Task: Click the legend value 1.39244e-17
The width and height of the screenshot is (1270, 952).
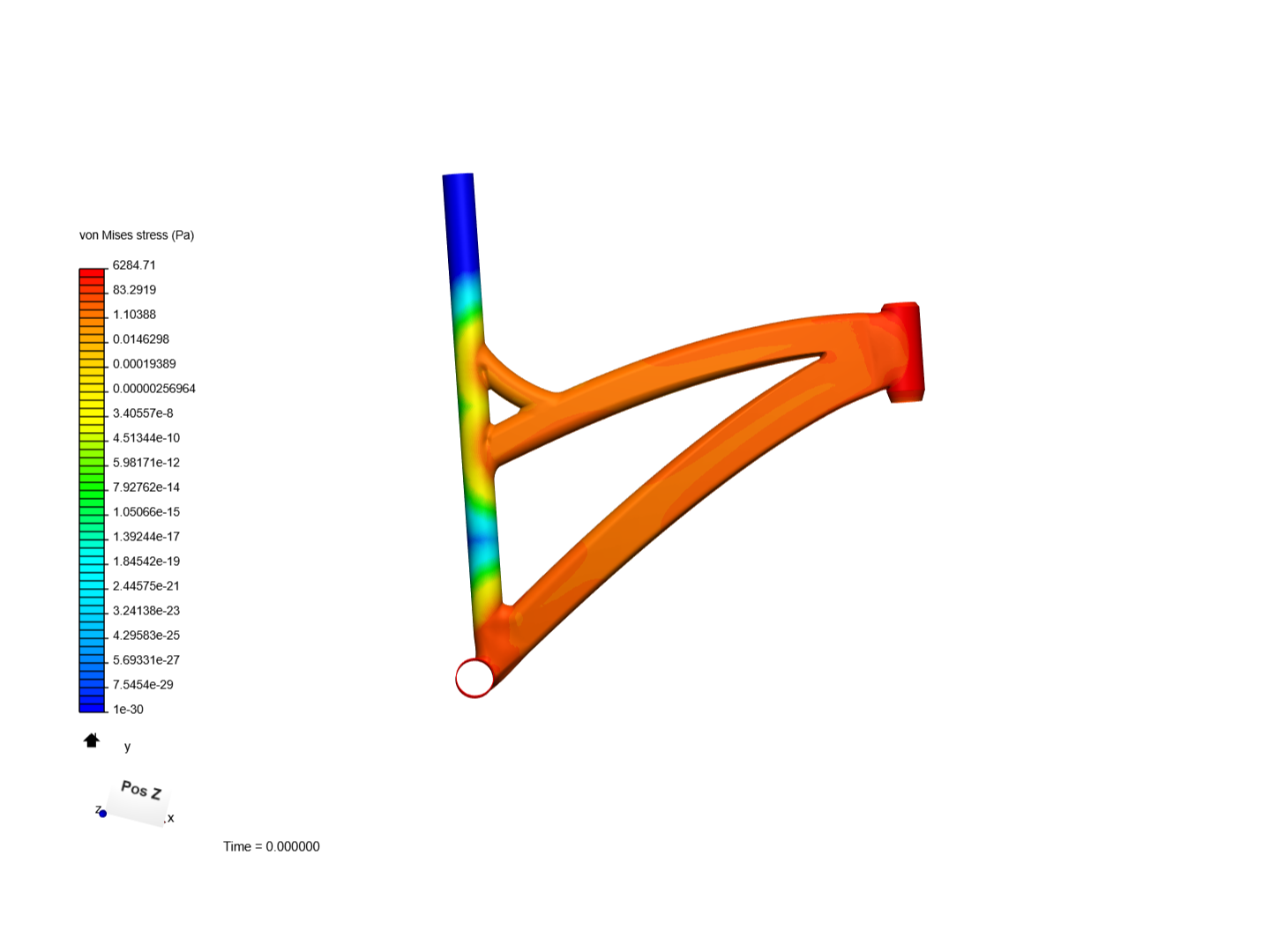Action: pyautogui.click(x=146, y=537)
